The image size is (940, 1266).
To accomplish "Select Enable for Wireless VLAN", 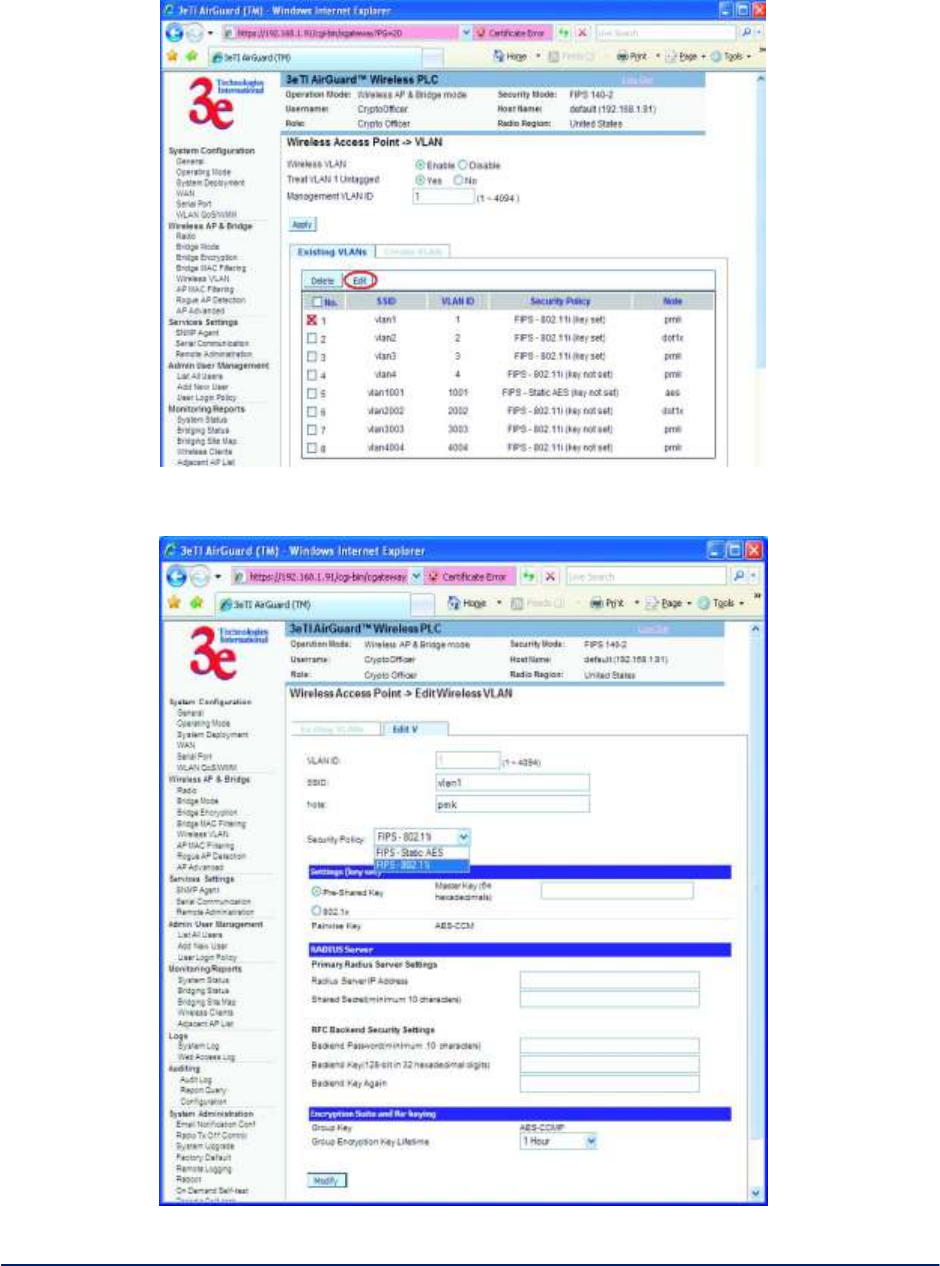I will 420,164.
